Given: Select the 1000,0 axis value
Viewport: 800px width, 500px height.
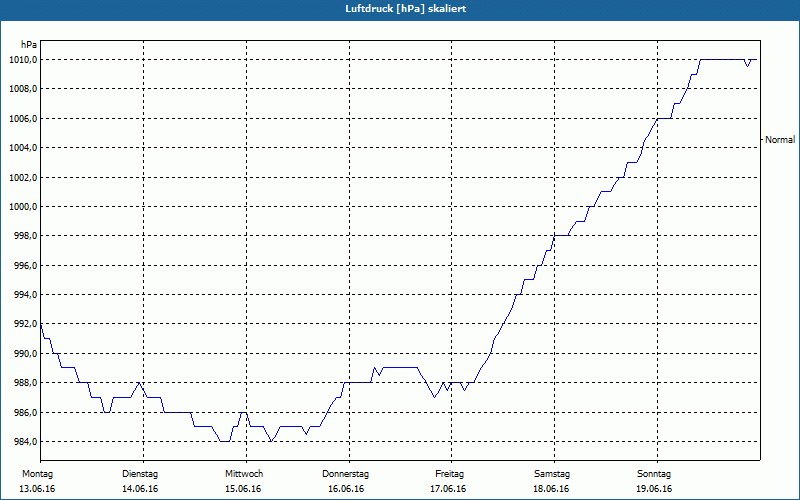Looking at the screenshot, I should coord(23,207).
